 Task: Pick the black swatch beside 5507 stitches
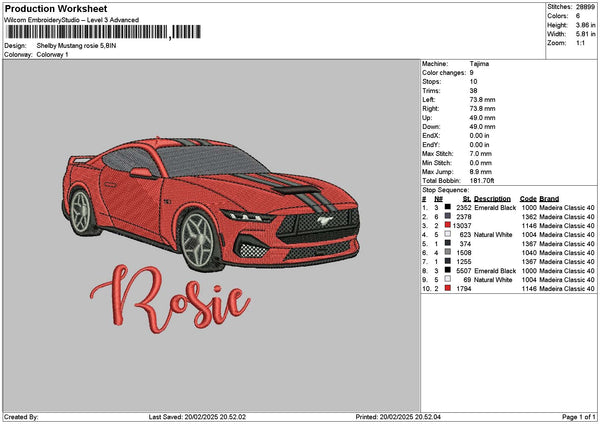point(447,270)
